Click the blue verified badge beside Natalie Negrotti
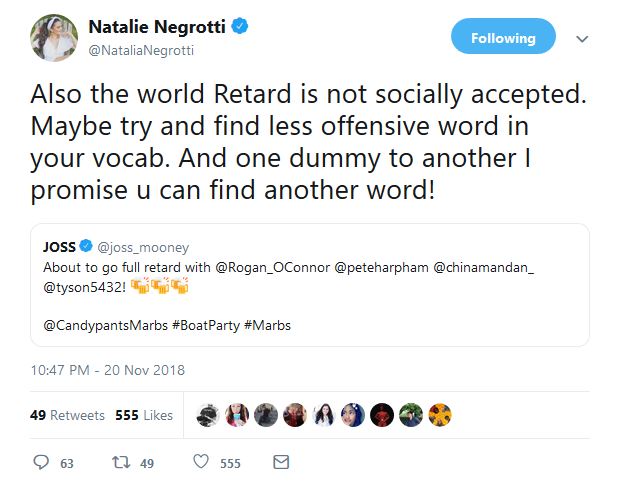The image size is (623, 493). pos(240,26)
